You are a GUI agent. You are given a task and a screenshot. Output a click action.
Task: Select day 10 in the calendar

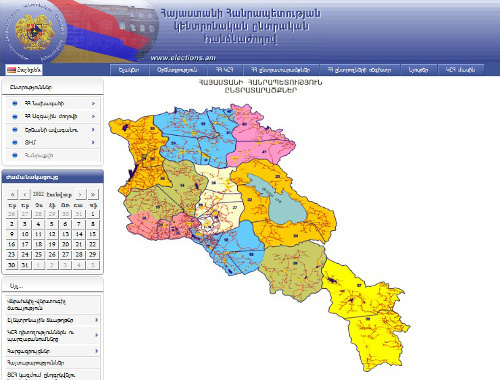click(25, 234)
